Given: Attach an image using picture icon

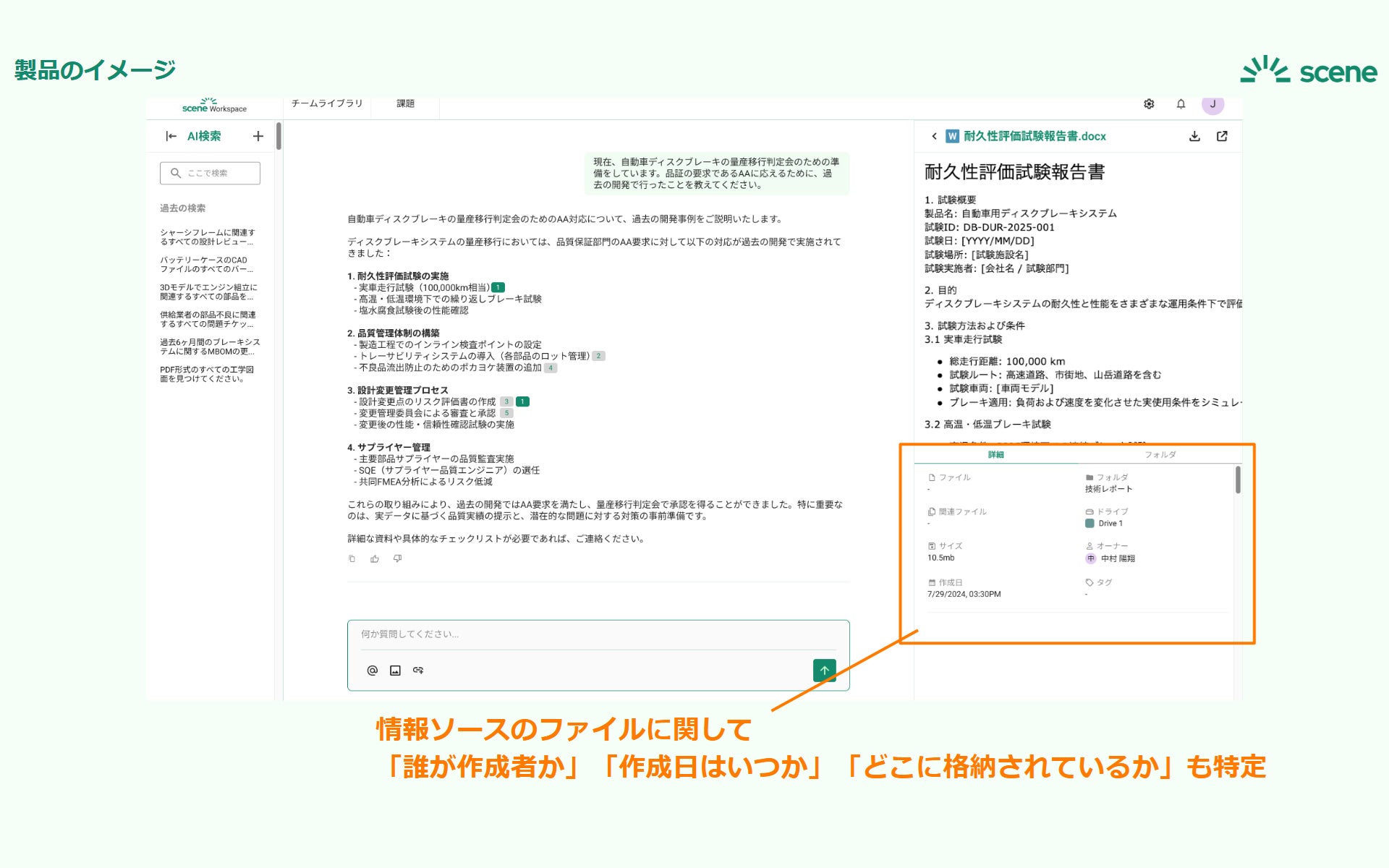Looking at the screenshot, I should (395, 671).
